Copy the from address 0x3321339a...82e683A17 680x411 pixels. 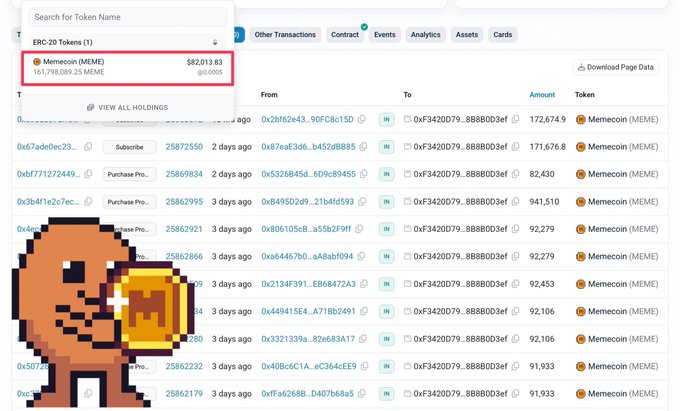coord(363,339)
